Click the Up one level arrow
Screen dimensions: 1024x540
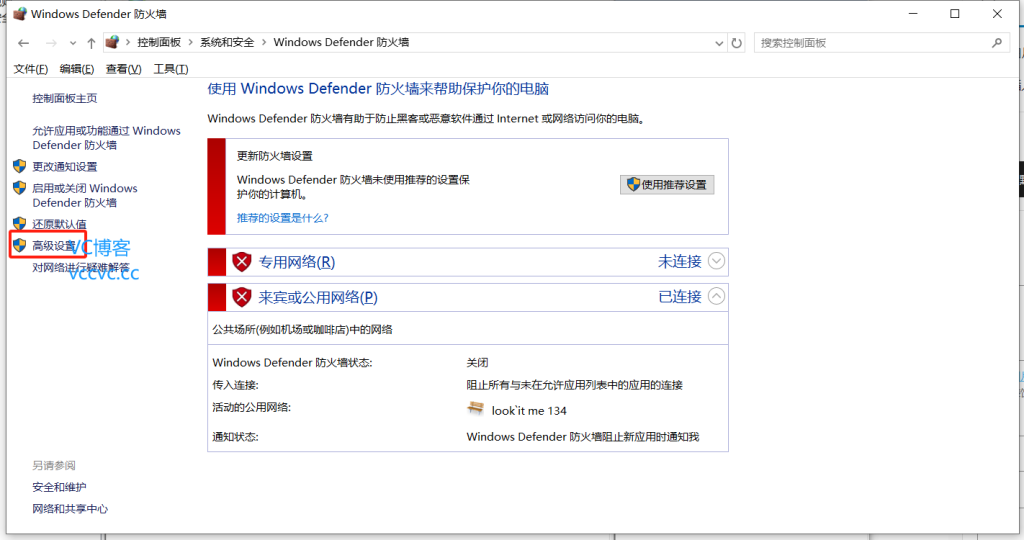point(91,43)
